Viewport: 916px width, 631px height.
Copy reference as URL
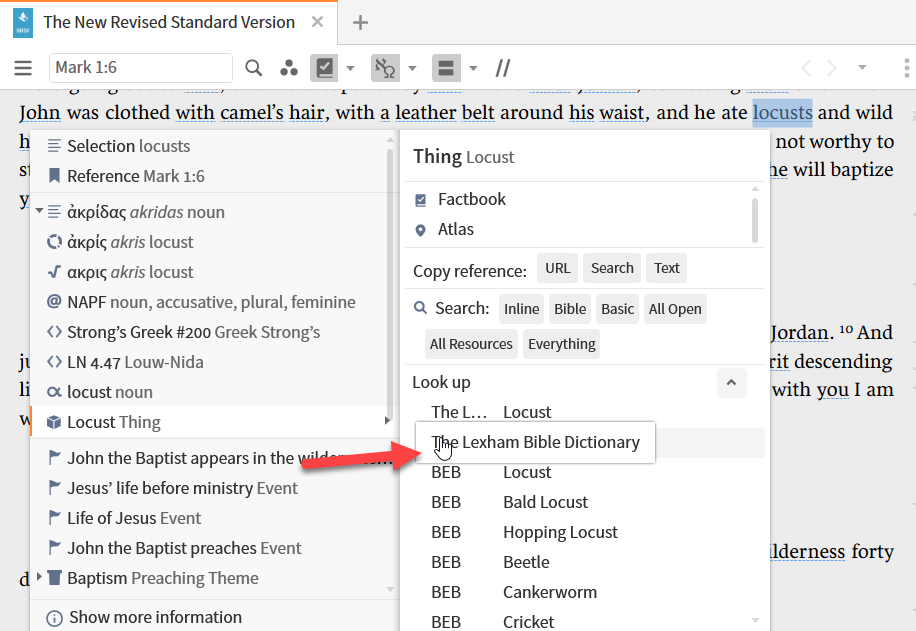(557, 268)
